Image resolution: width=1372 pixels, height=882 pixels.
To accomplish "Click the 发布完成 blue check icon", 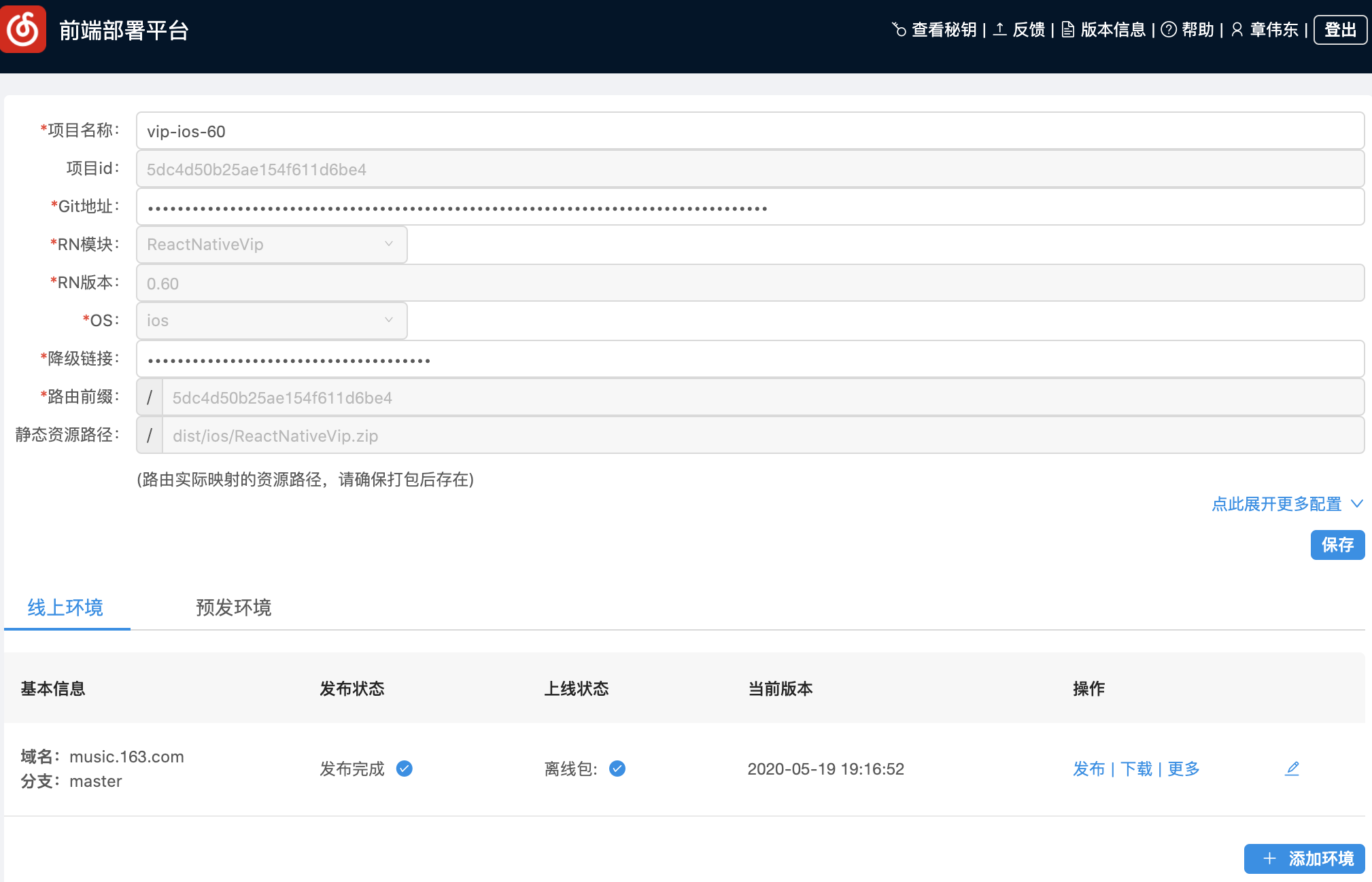I will coord(405,769).
